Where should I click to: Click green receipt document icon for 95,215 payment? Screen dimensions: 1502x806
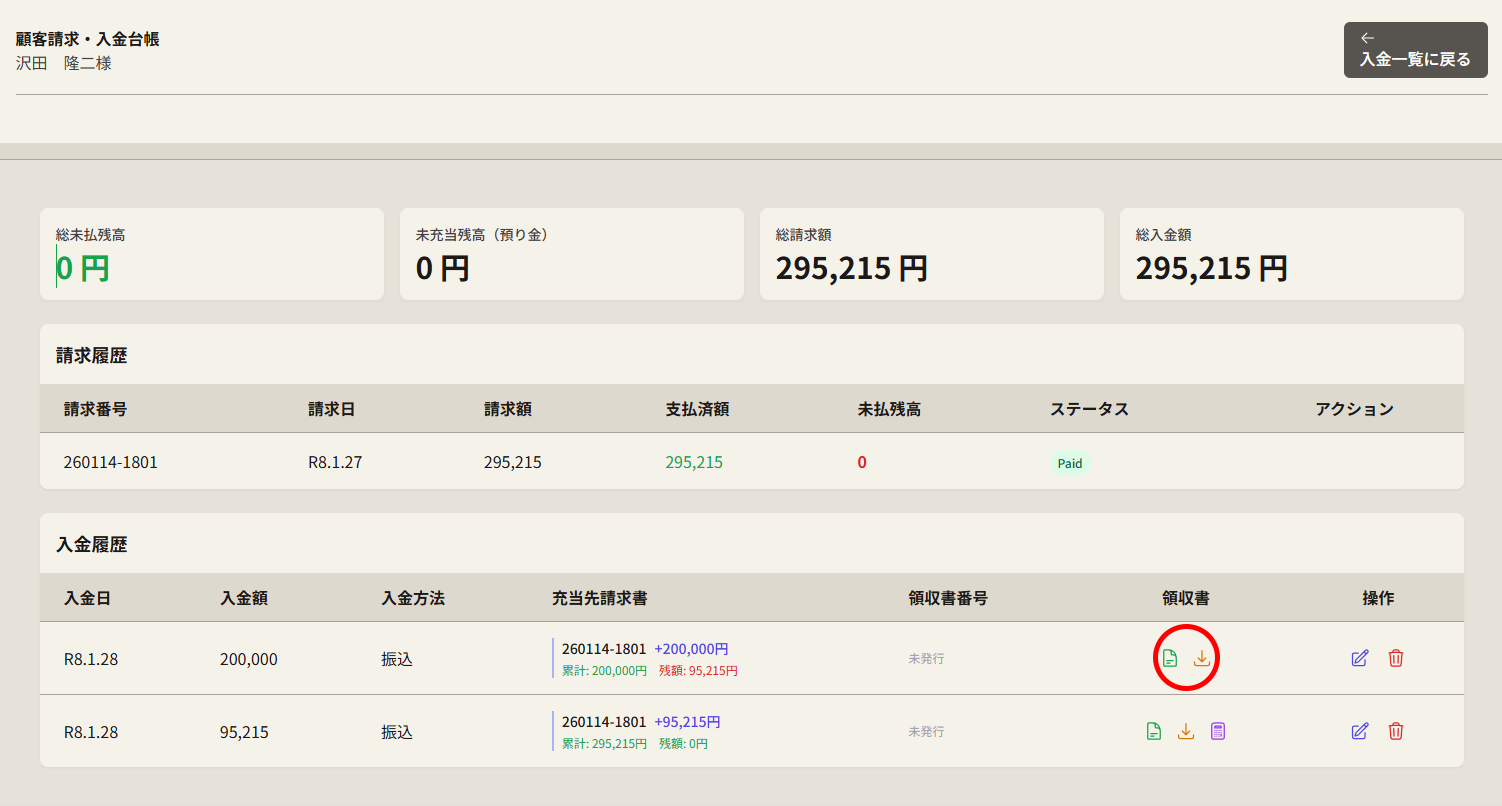tap(1154, 731)
